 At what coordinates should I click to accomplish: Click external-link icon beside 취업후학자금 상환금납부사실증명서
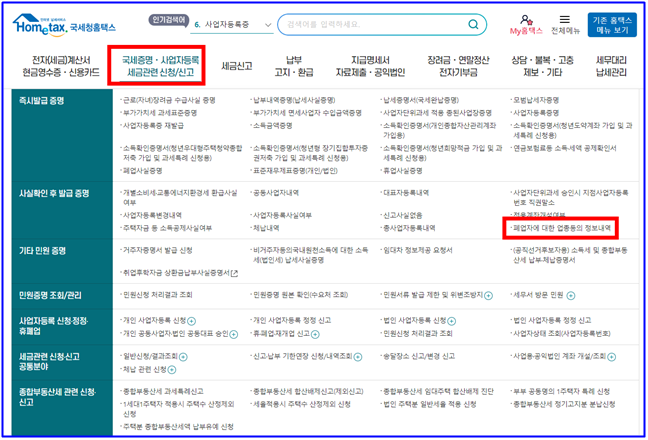[x=235, y=273]
